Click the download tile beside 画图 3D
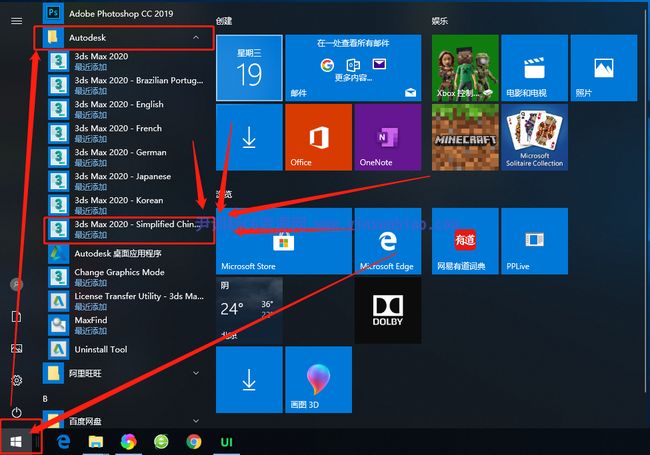 click(249, 379)
